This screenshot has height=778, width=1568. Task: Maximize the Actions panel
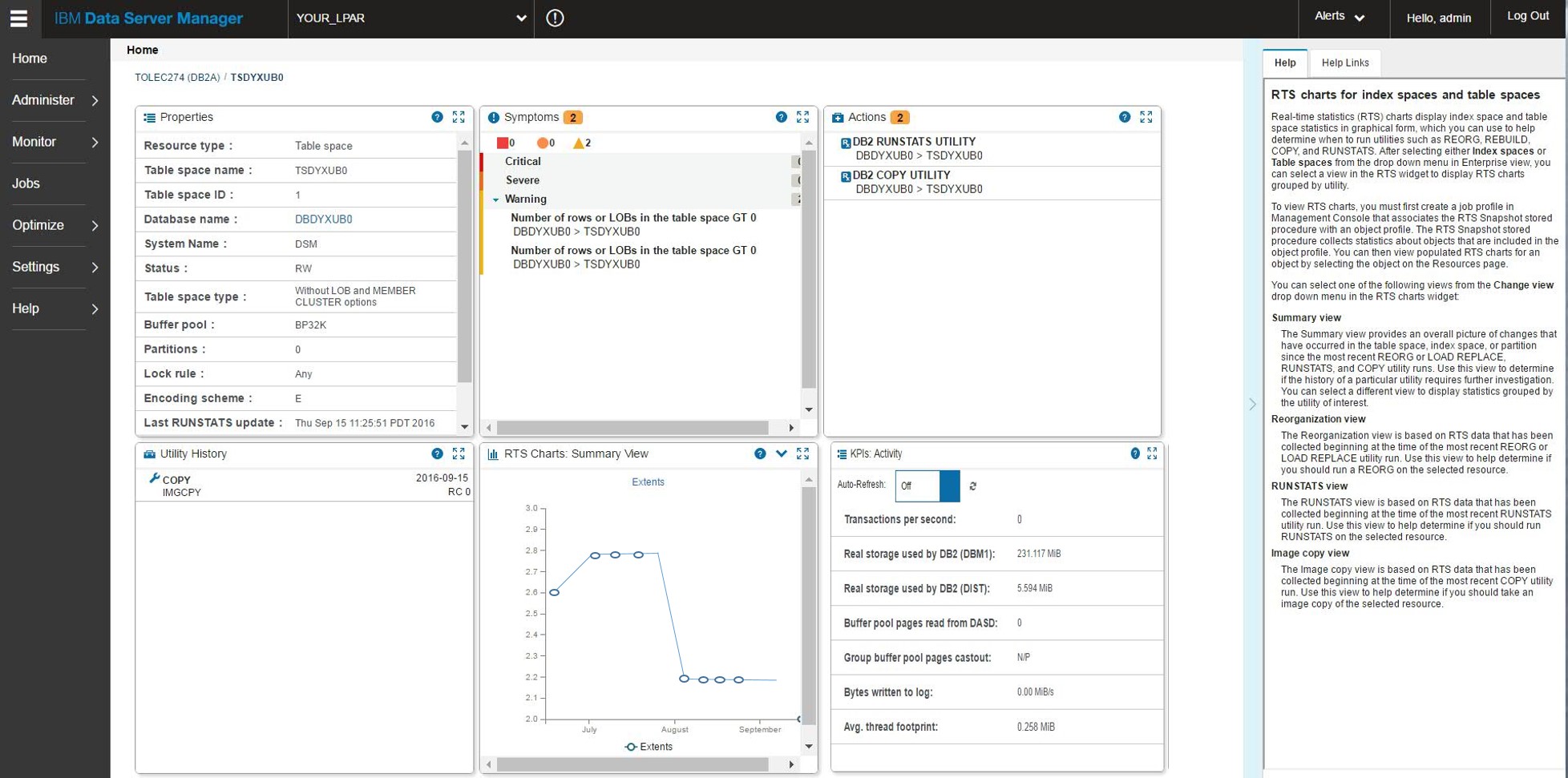1146,117
